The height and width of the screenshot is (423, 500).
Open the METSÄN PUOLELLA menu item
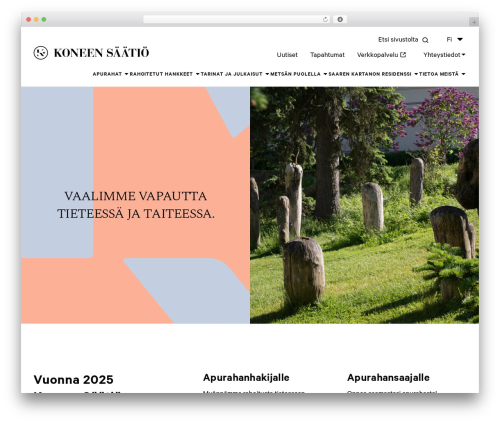(x=295, y=74)
